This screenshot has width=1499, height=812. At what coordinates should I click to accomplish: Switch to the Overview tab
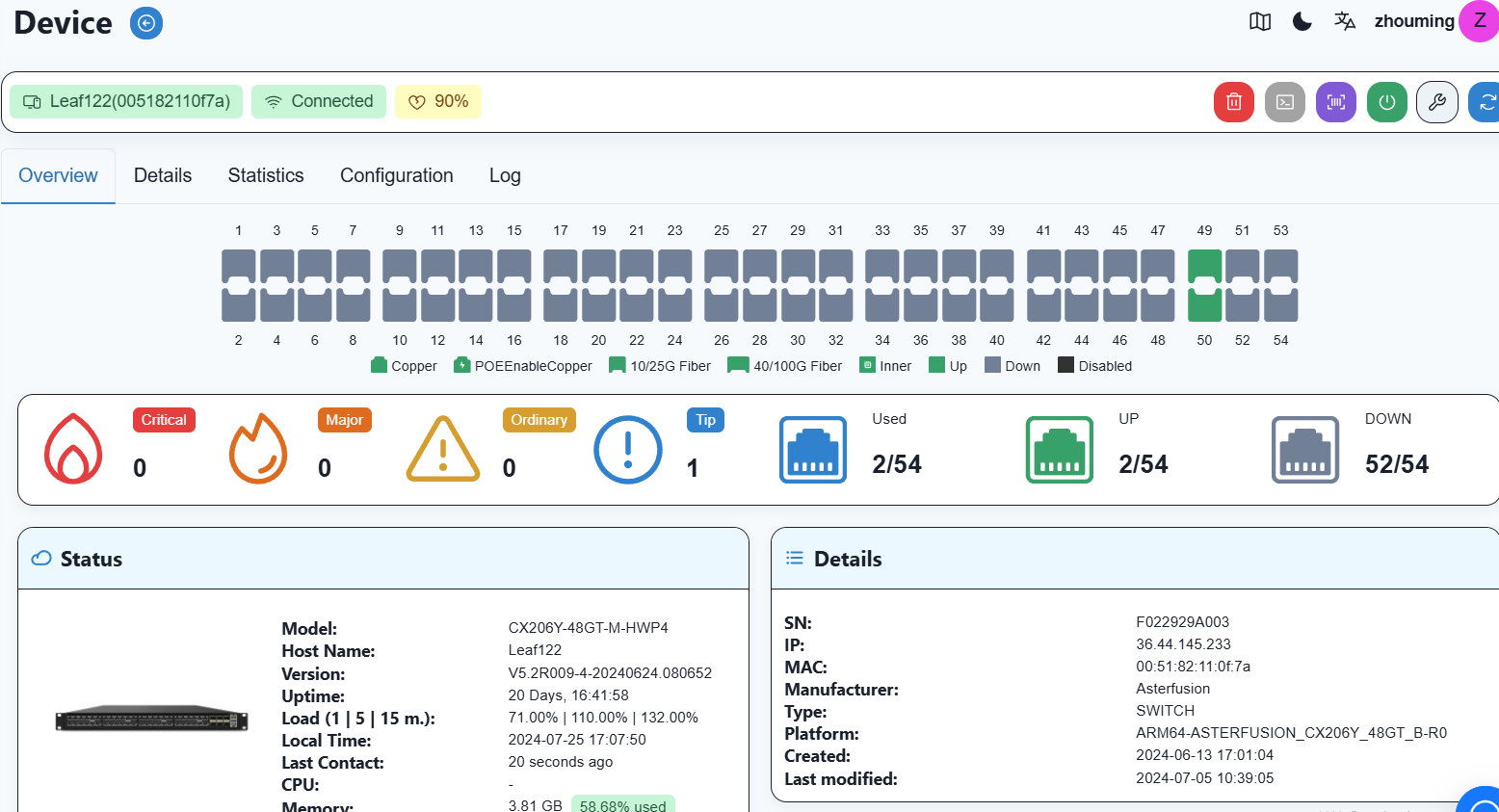[x=58, y=175]
